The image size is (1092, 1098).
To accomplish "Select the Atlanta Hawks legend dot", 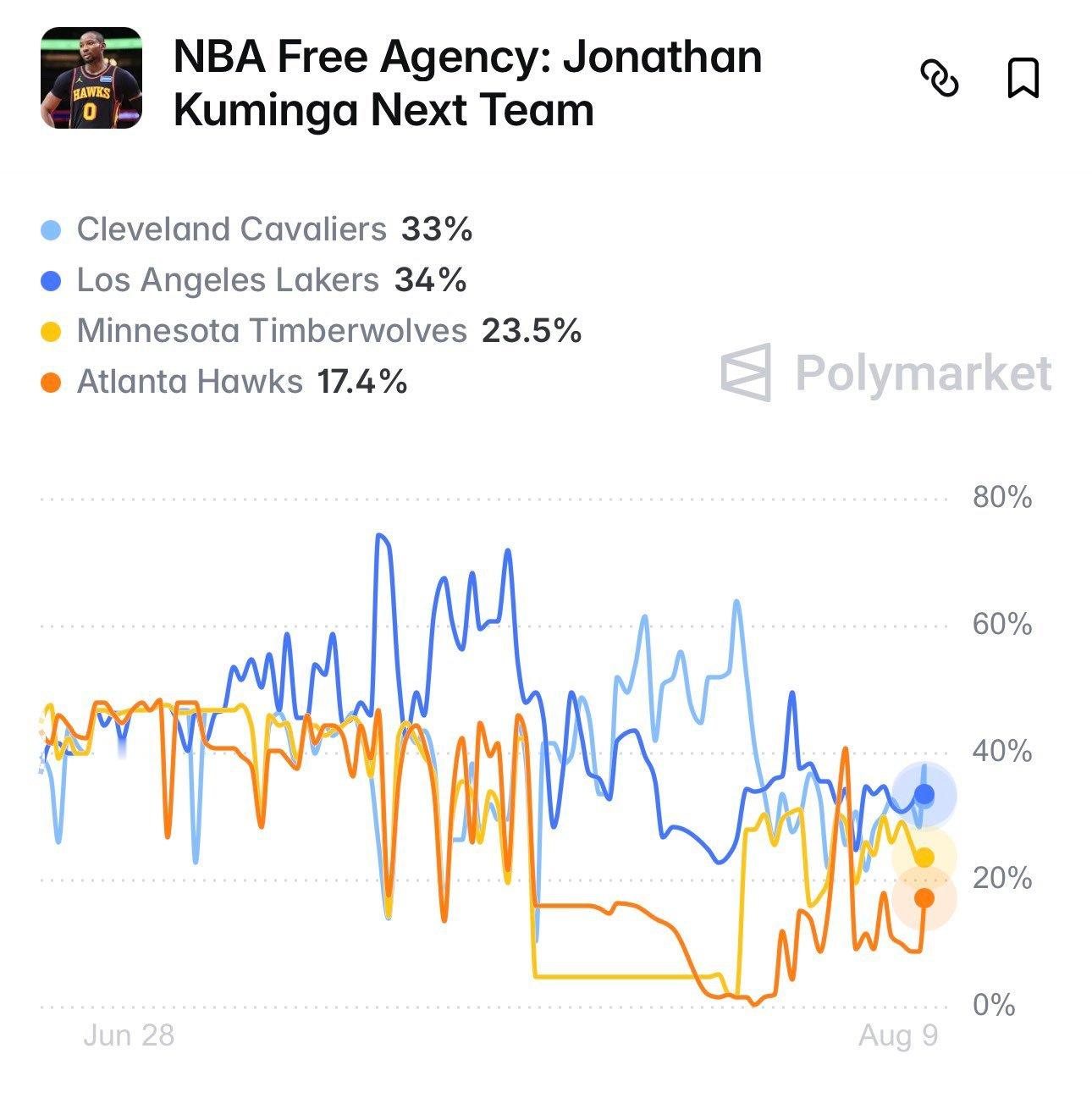I will (52, 383).
